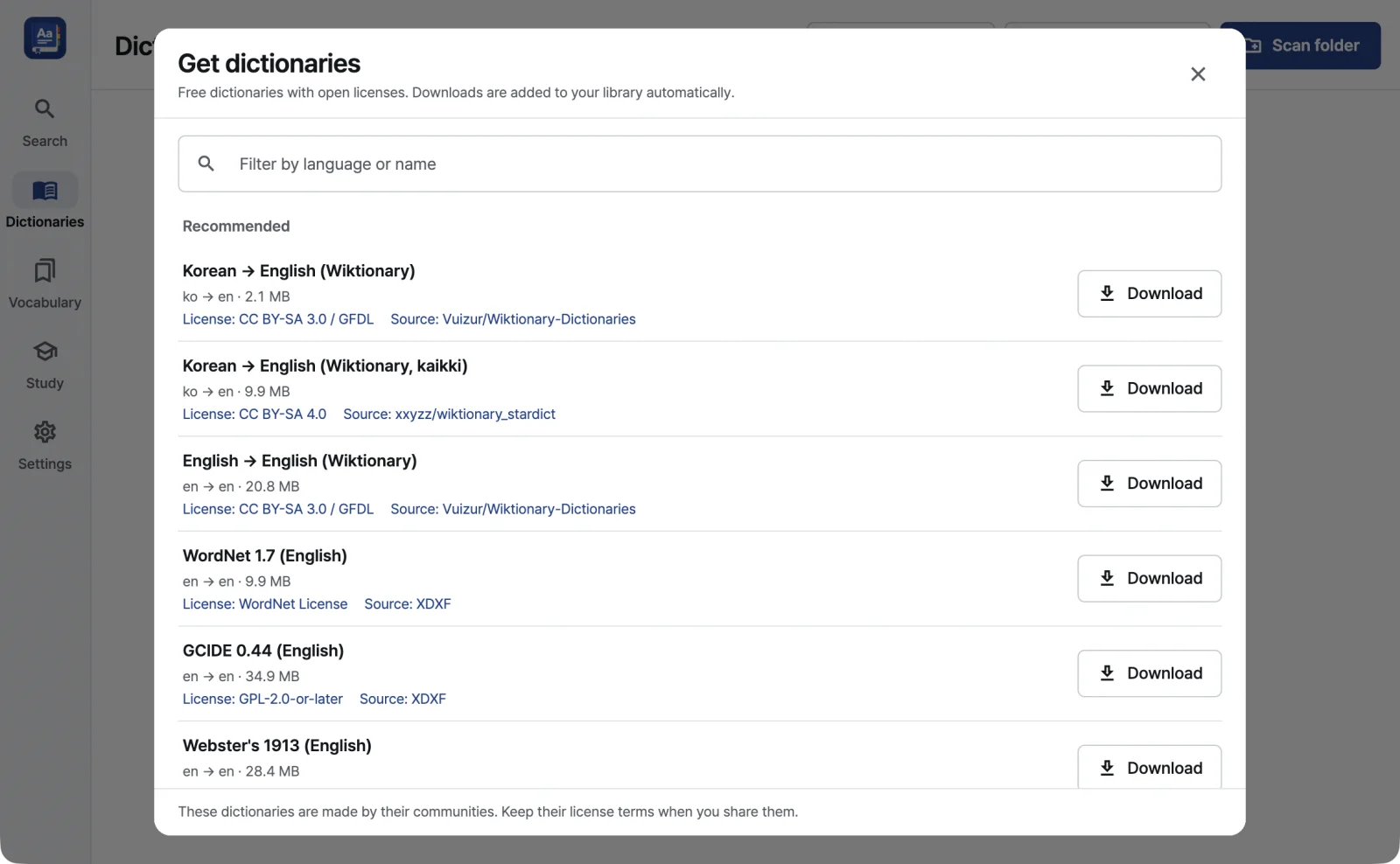Viewport: 1400px width, 864px height.
Task: Click the 'en → en · 28.4 MB' size text
Action: (x=241, y=771)
